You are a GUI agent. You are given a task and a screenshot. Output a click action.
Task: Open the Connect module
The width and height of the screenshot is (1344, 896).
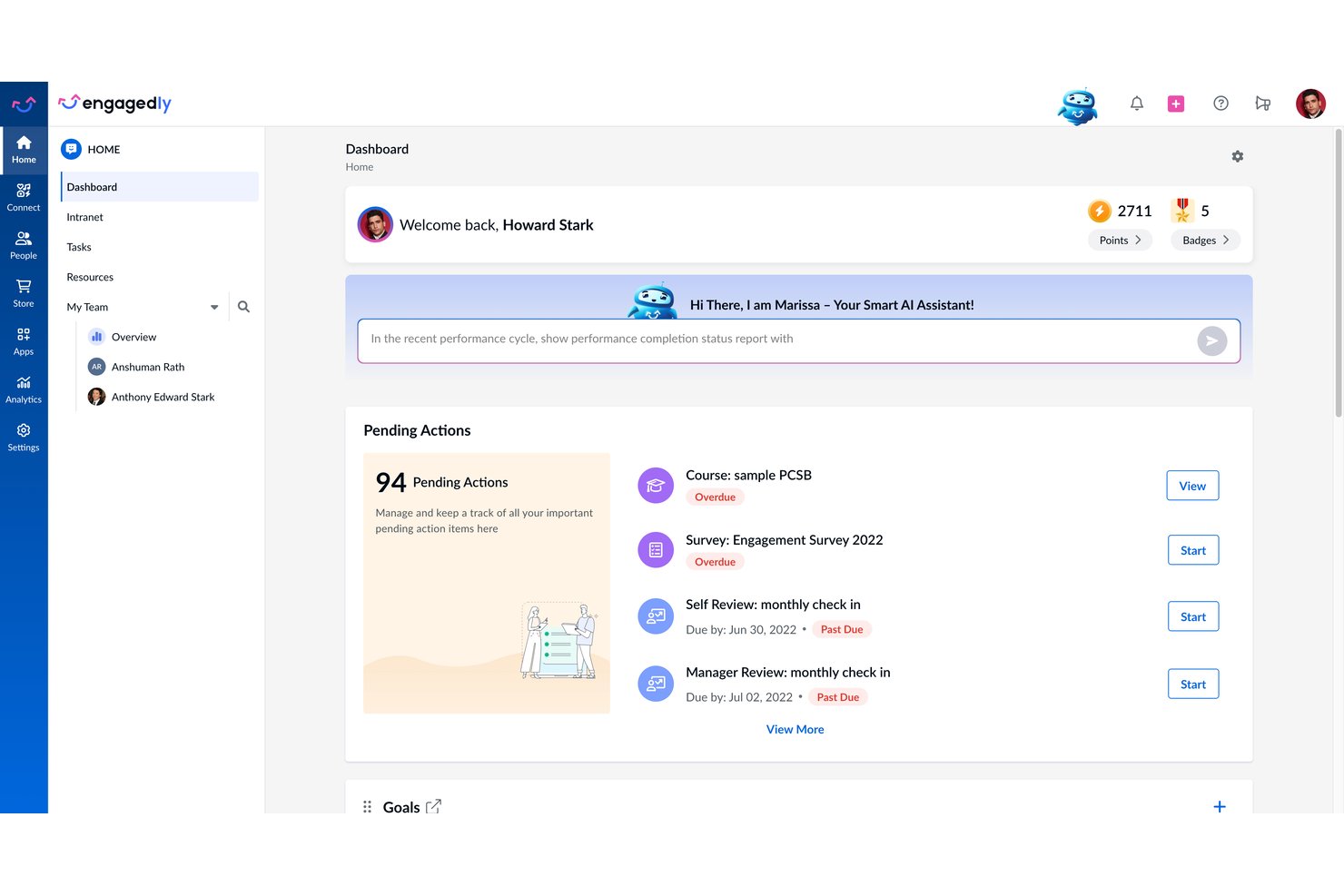(x=24, y=198)
